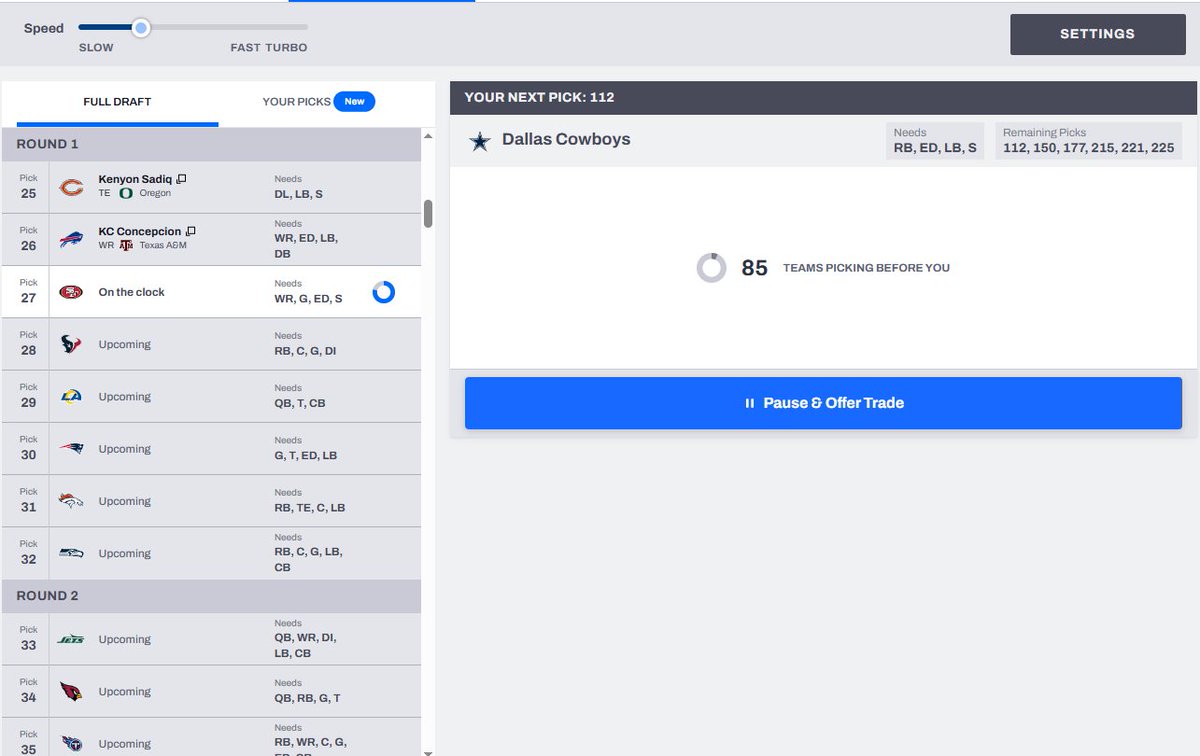Click needs 'RB, C, G, DI' for pick 28
The image size is (1200, 756).
(x=305, y=351)
